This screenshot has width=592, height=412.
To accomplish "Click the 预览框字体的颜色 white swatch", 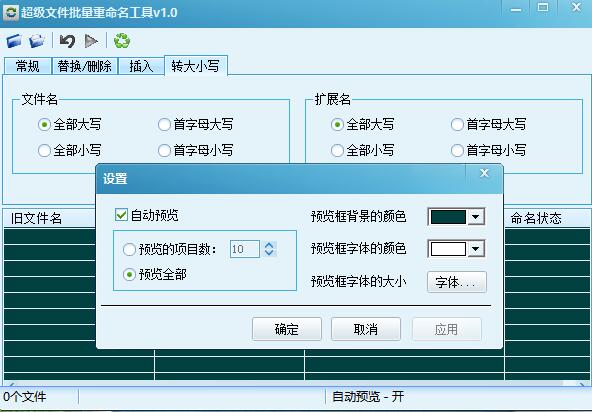I will pos(448,249).
